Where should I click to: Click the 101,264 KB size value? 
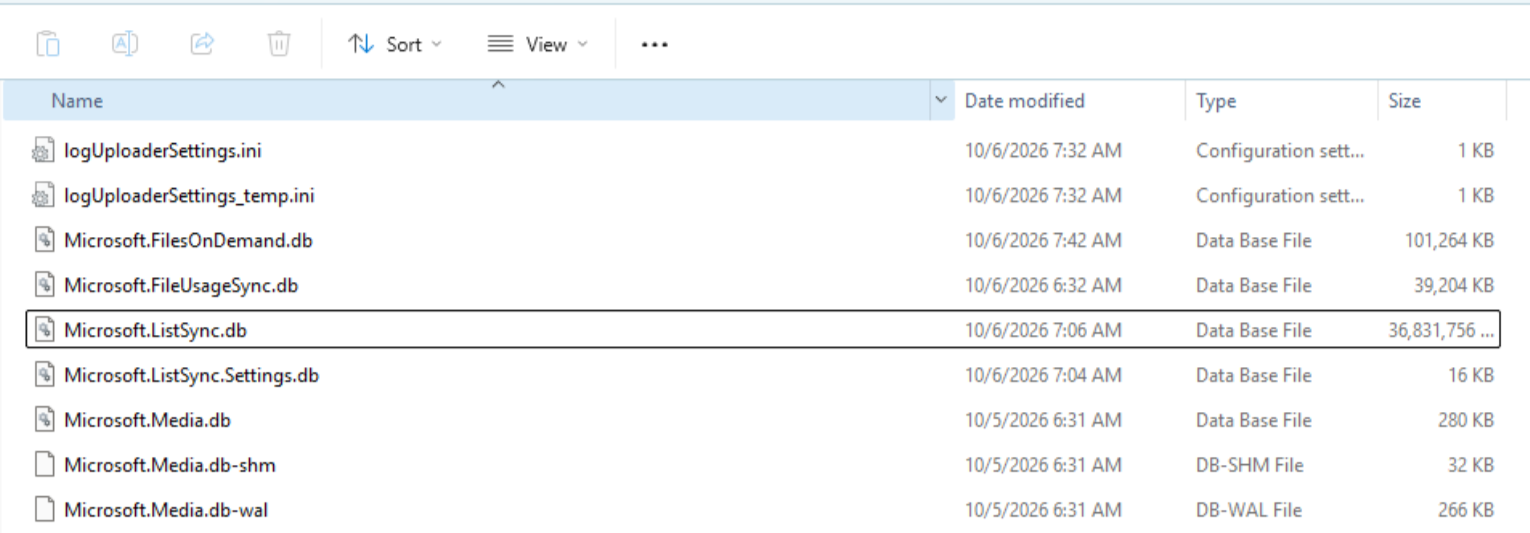coord(1449,241)
